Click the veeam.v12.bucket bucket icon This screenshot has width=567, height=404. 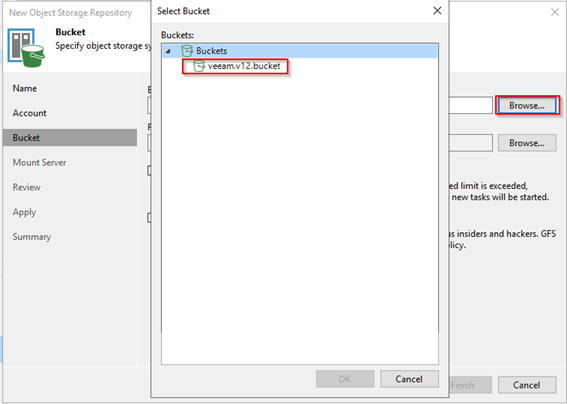coord(199,66)
